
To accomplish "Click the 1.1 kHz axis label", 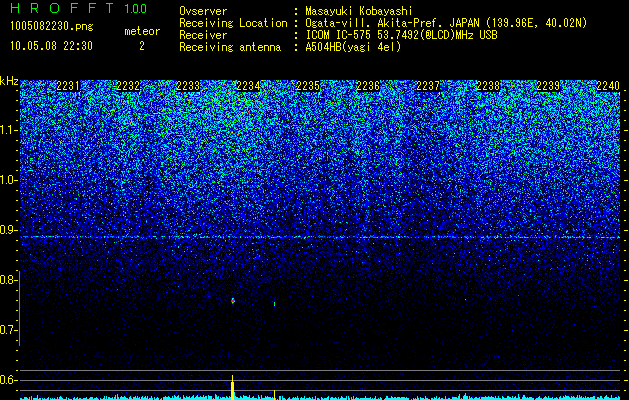I will pos(8,130).
